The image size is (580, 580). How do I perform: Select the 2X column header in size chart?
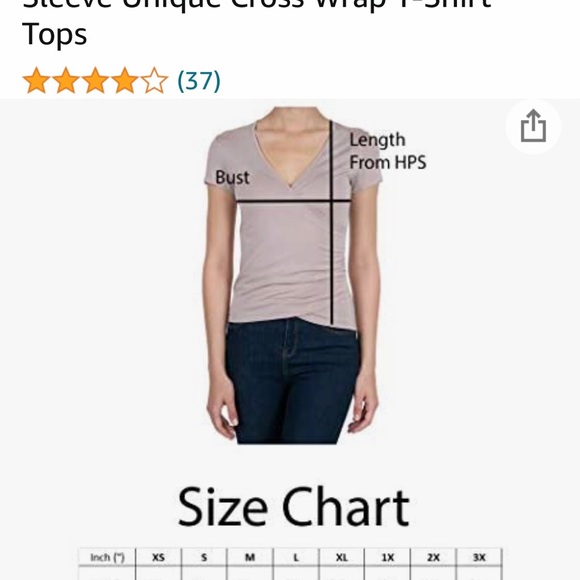pyautogui.click(x=433, y=557)
